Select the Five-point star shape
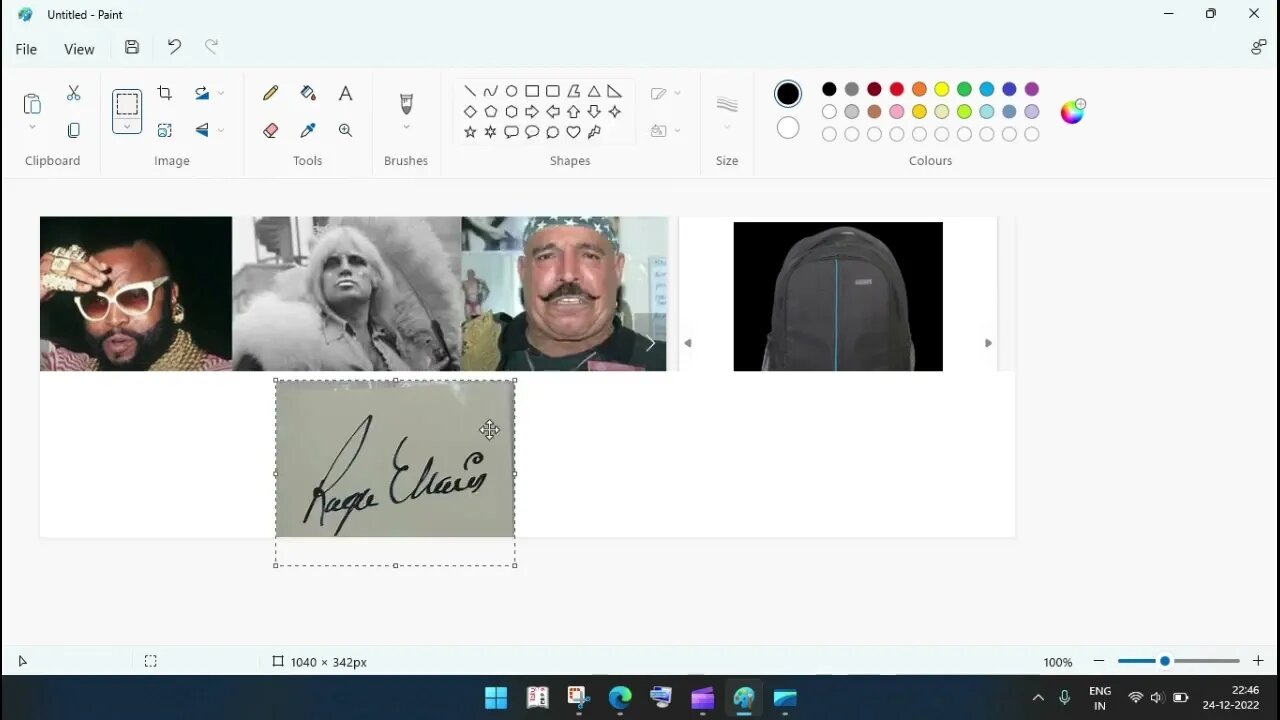Image resolution: width=1280 pixels, height=720 pixels. (x=470, y=132)
